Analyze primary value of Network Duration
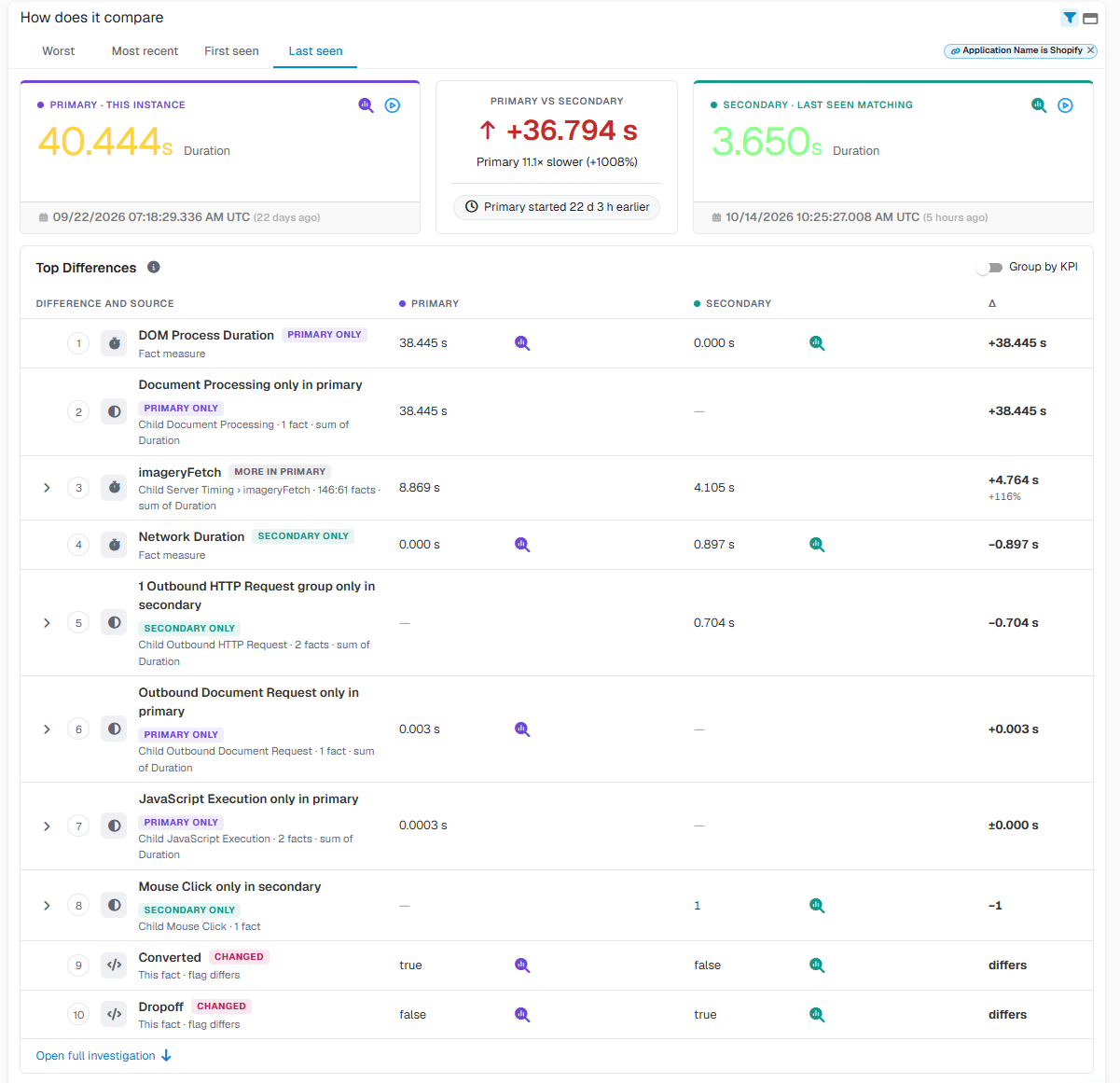Image resolution: width=1120 pixels, height=1083 pixels. [x=522, y=545]
